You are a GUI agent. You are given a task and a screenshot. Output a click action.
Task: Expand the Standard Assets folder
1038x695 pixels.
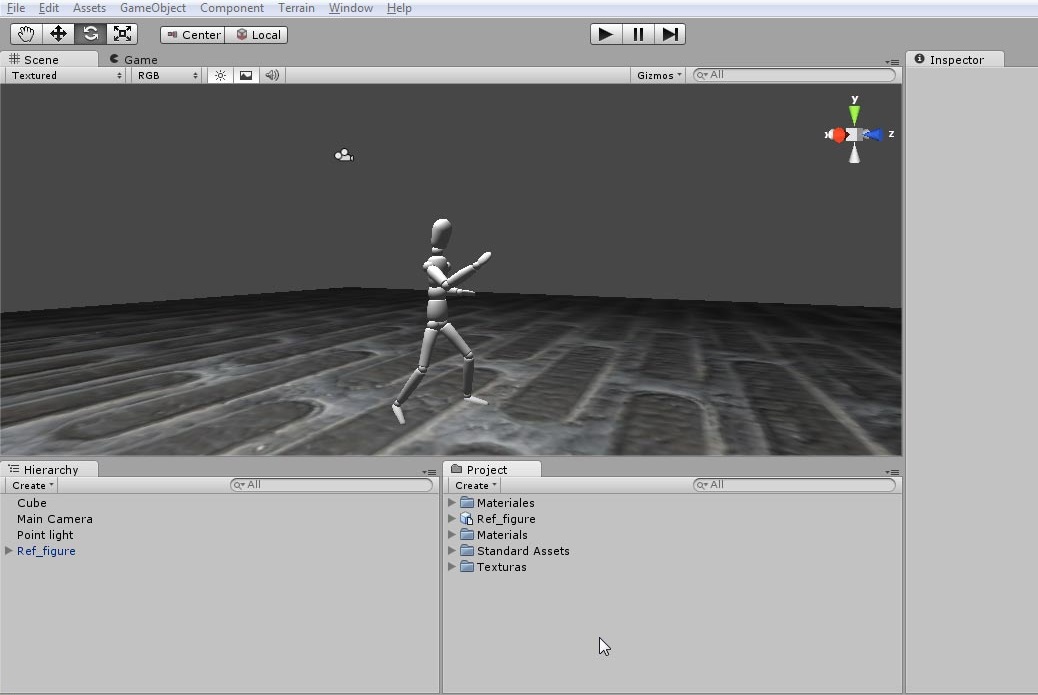tap(451, 550)
